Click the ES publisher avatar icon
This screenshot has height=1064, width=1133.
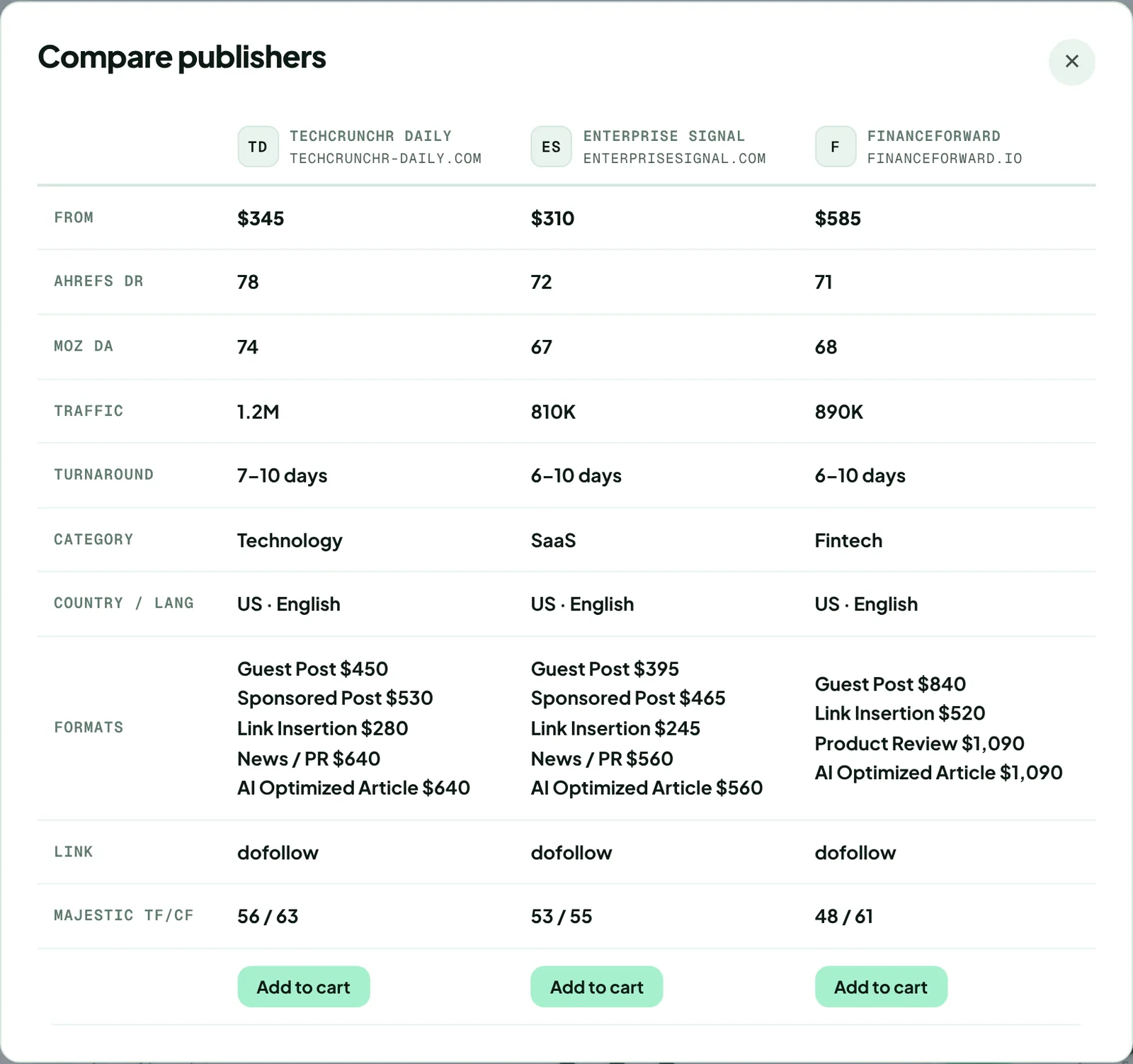(551, 147)
